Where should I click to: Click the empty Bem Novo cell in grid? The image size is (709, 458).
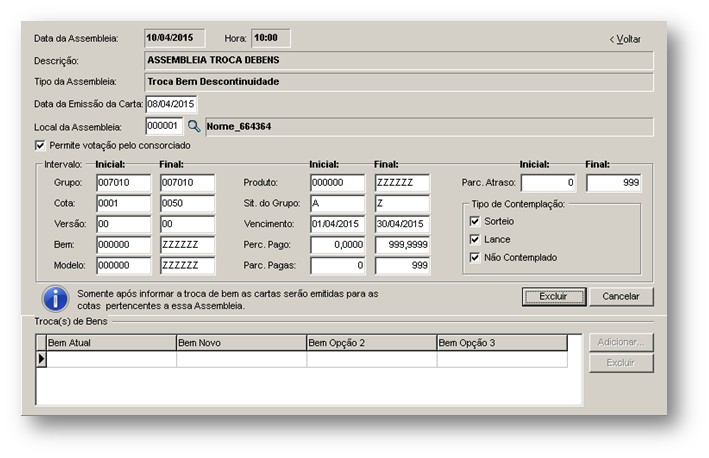tap(241, 359)
